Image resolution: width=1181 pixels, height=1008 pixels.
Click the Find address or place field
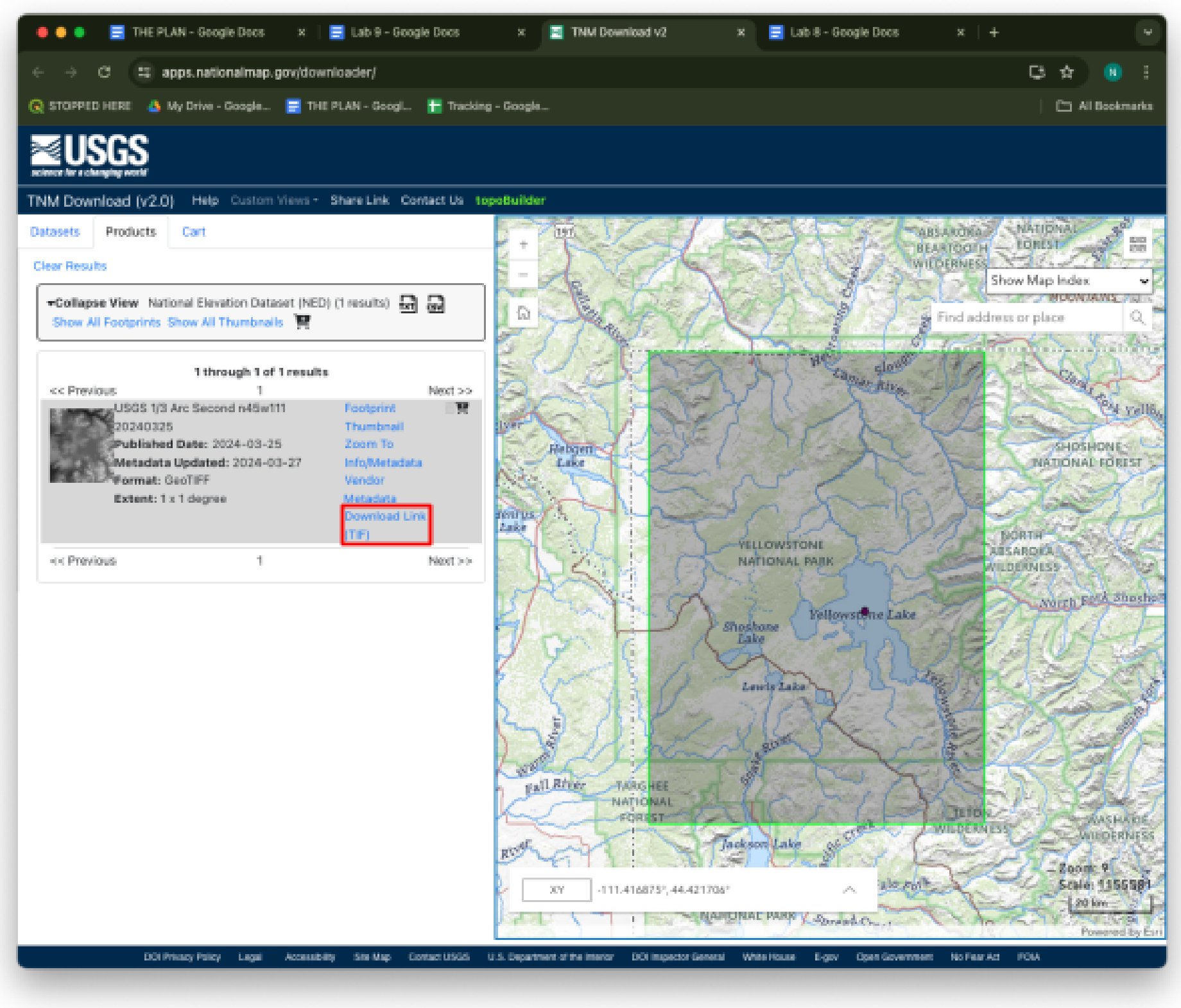[x=1028, y=317]
